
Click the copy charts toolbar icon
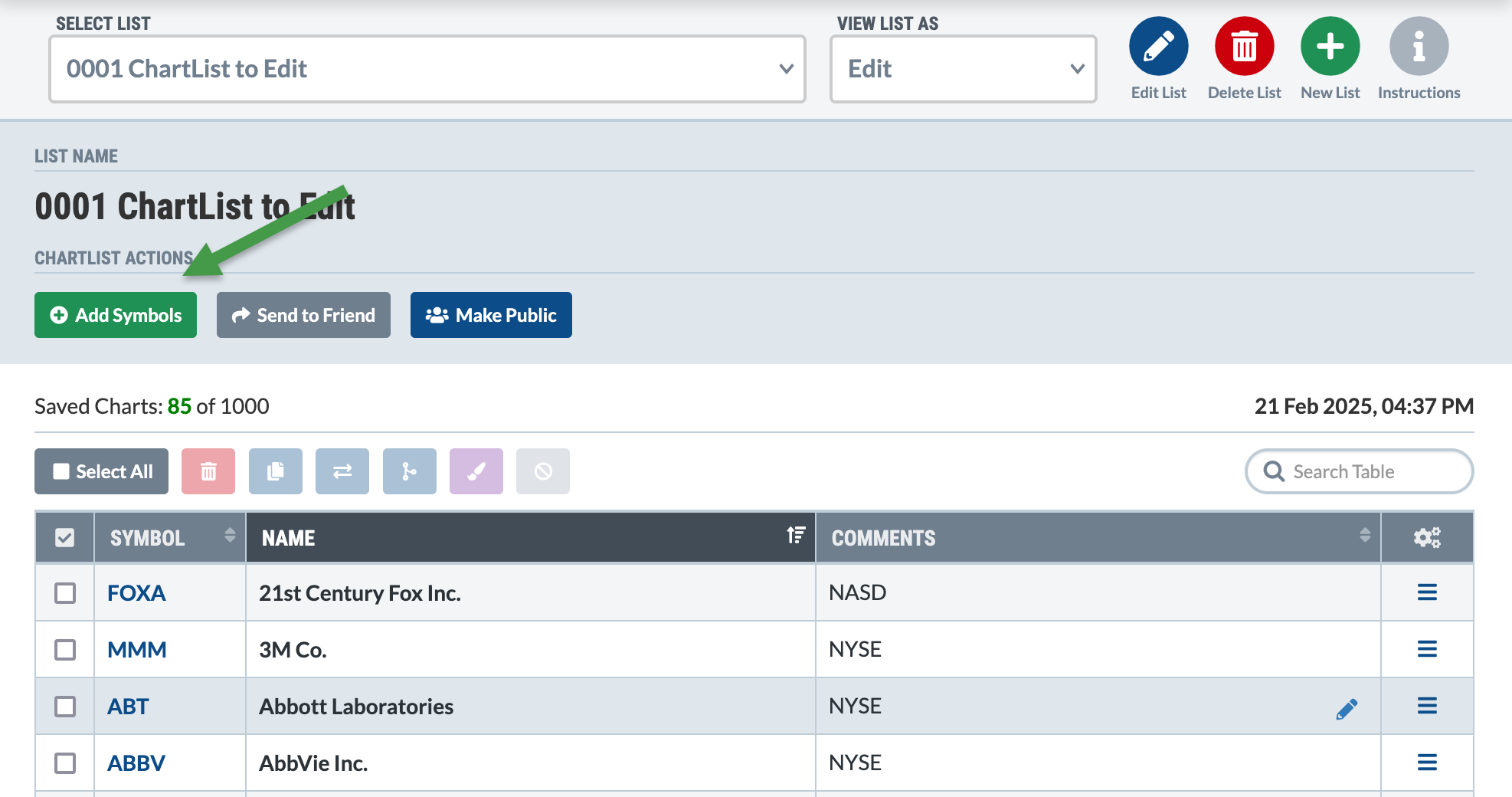[x=276, y=471]
